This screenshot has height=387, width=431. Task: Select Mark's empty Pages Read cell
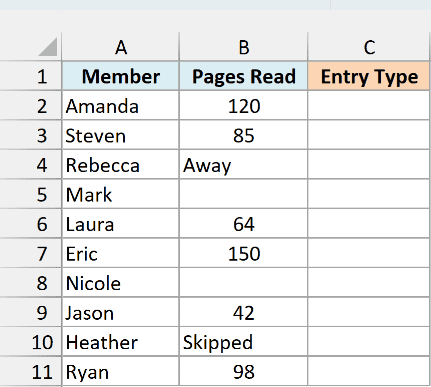pos(243,194)
